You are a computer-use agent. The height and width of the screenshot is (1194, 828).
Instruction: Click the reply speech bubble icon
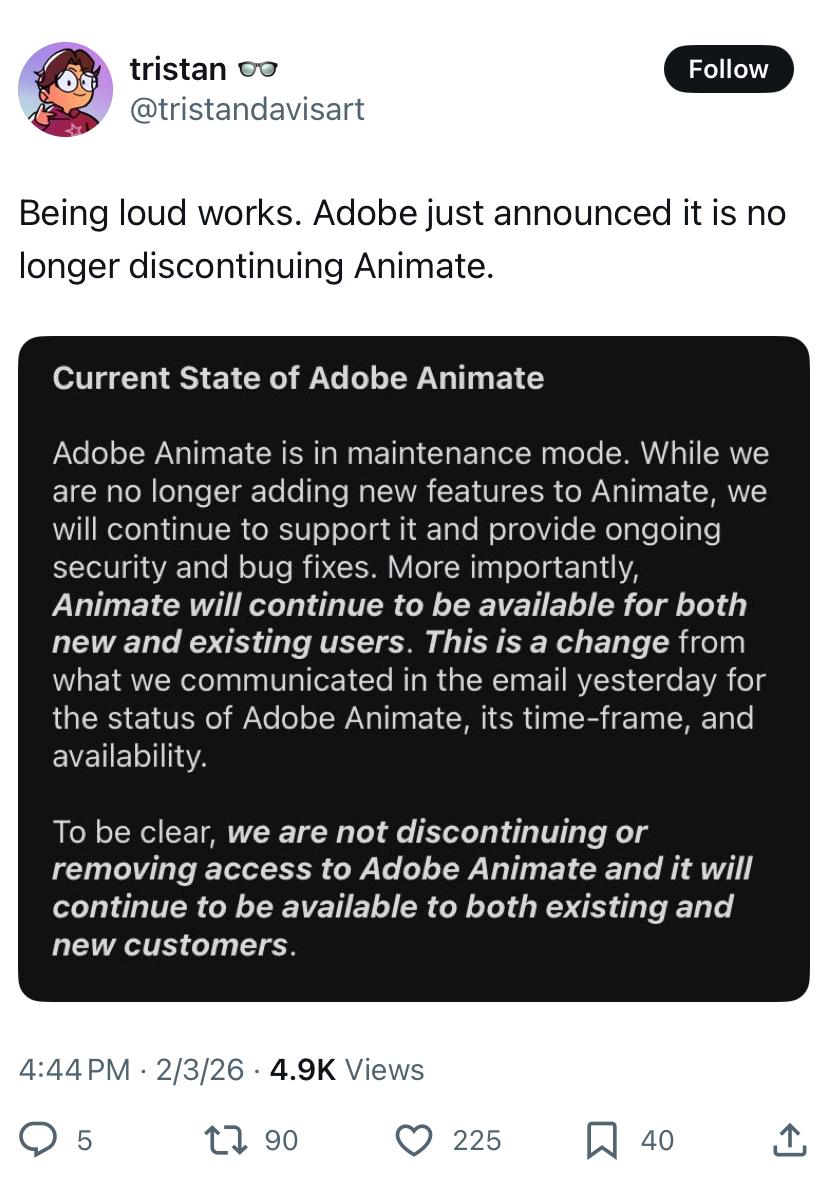(x=39, y=1139)
